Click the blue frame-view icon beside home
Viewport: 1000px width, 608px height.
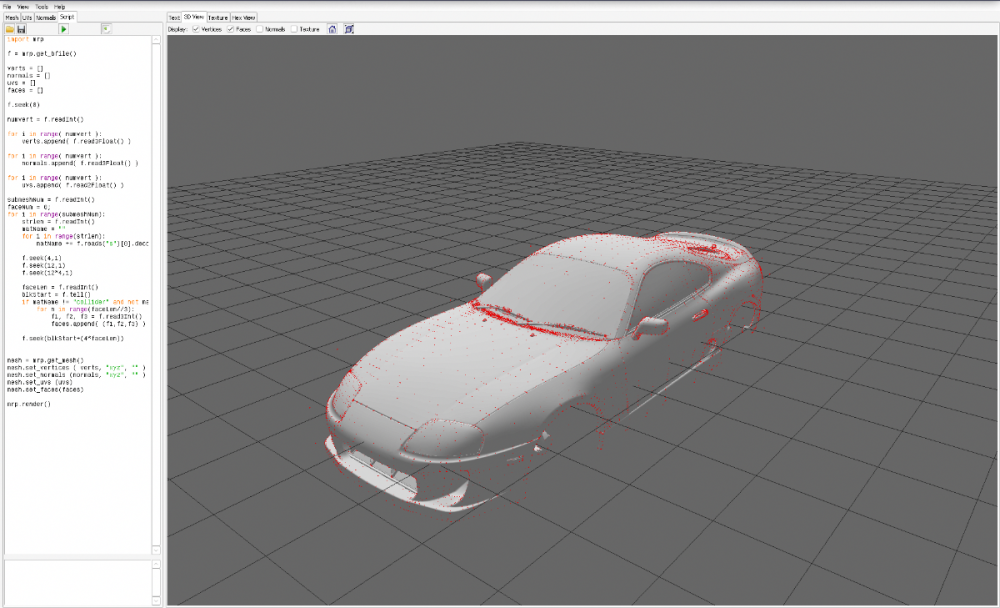tap(349, 29)
